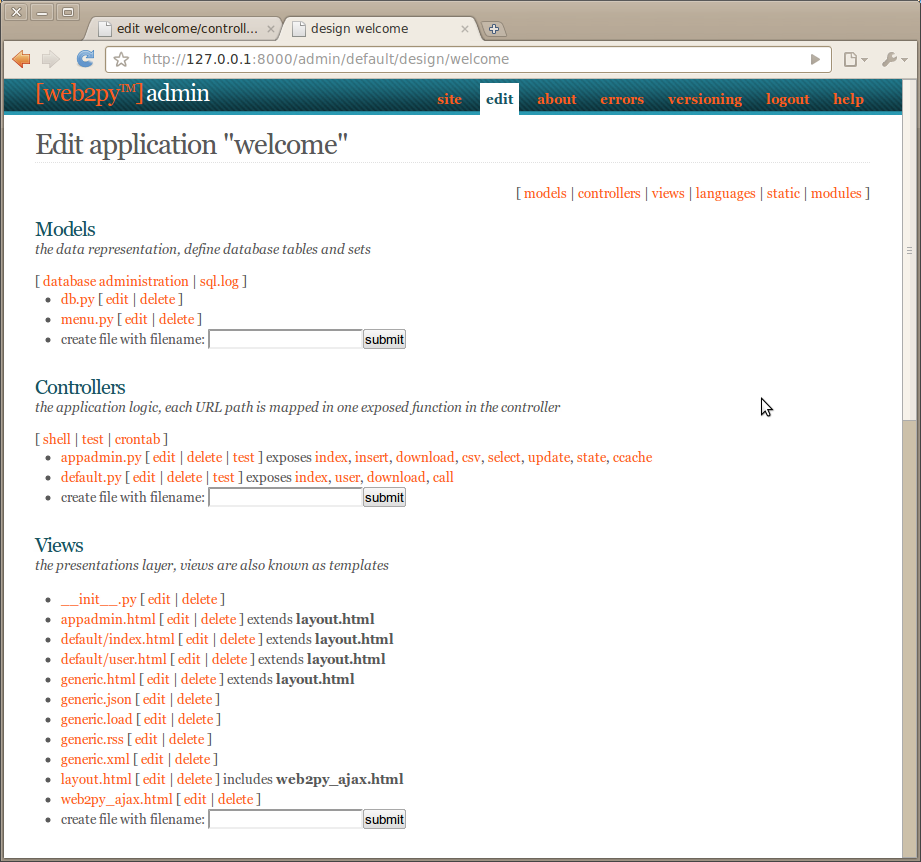The image size is (921, 862).
Task: Click 'logout' in the admin menu
Action: coord(788,99)
